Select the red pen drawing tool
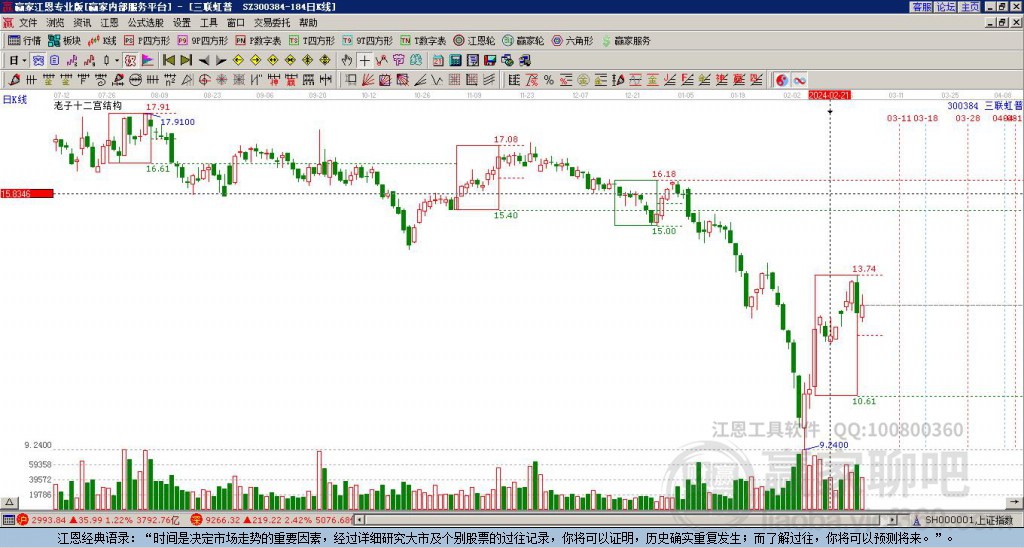This screenshot has width=1024, height=548. (14, 80)
